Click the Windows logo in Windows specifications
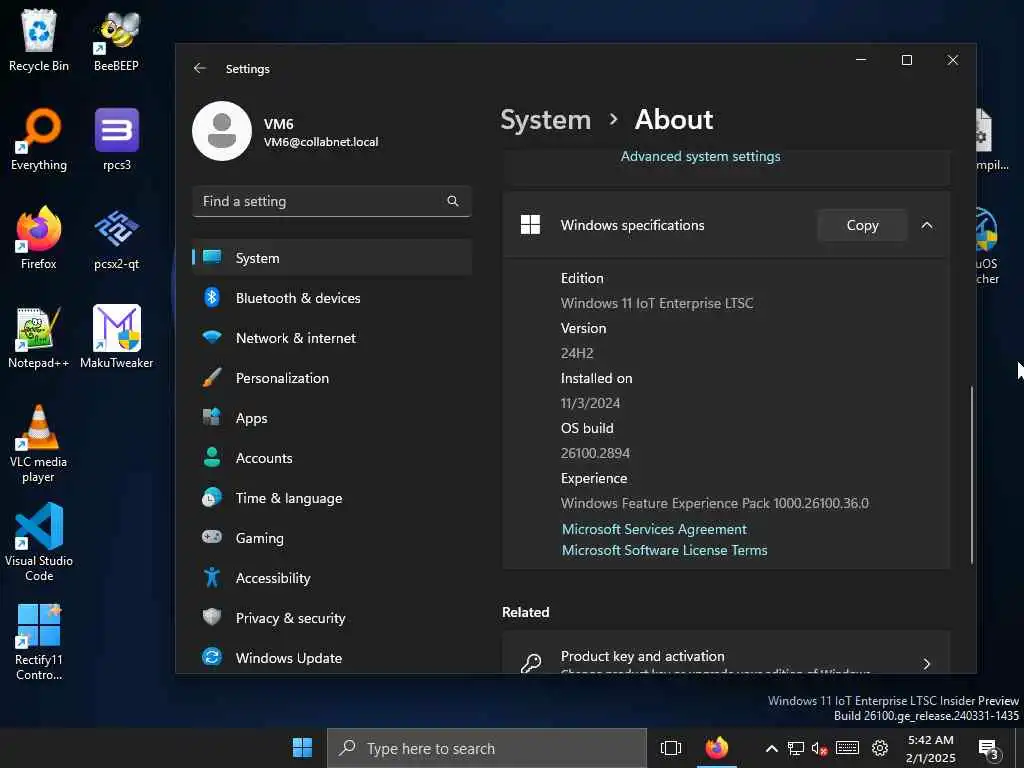 click(x=530, y=225)
